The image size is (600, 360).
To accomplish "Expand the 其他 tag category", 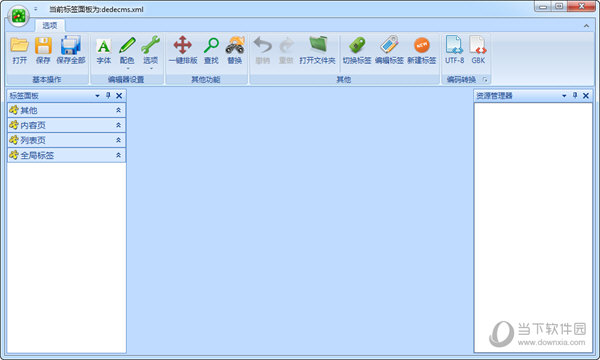I will (x=67, y=110).
